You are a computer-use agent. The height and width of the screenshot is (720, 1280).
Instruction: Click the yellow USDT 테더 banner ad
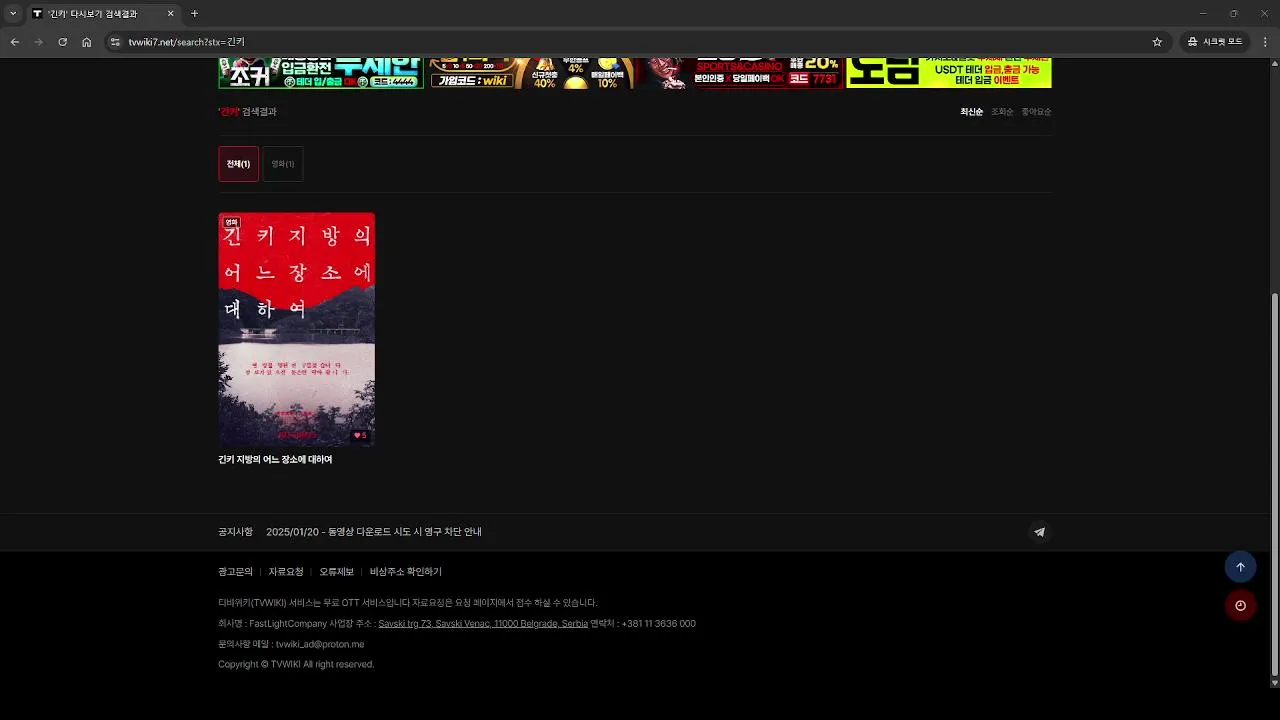pyautogui.click(x=949, y=73)
